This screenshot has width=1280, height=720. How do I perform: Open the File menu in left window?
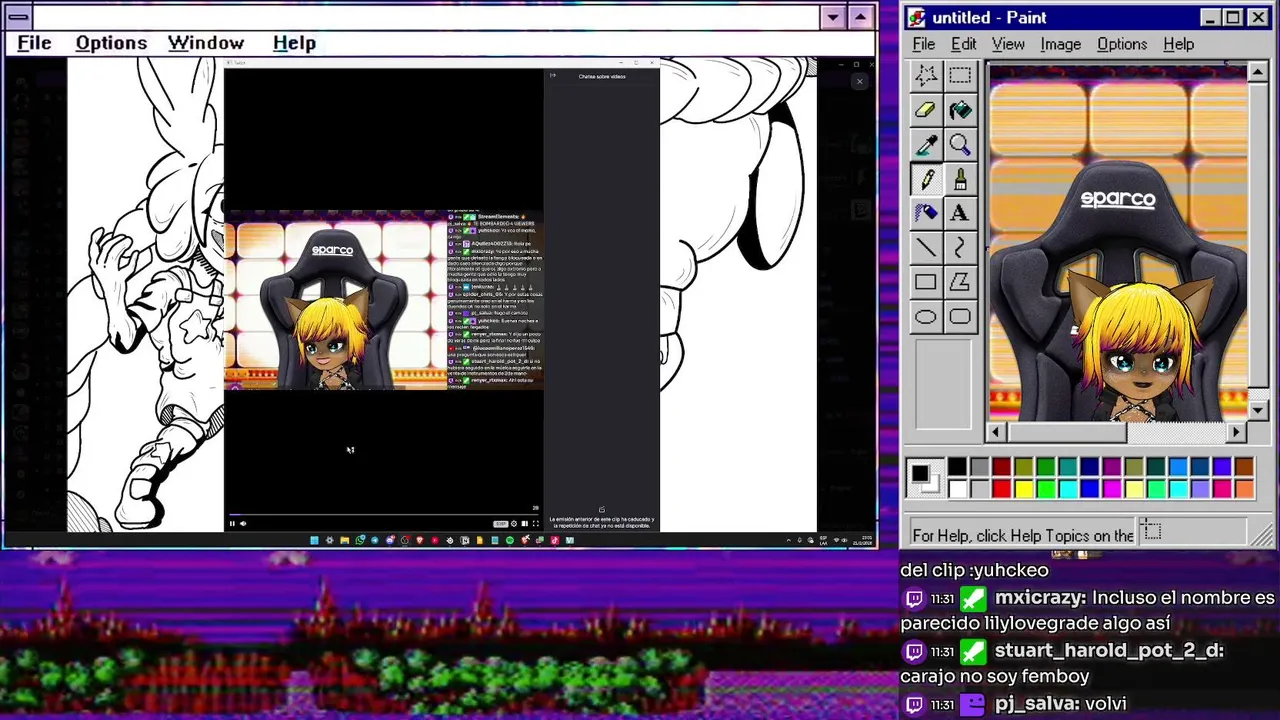(34, 43)
